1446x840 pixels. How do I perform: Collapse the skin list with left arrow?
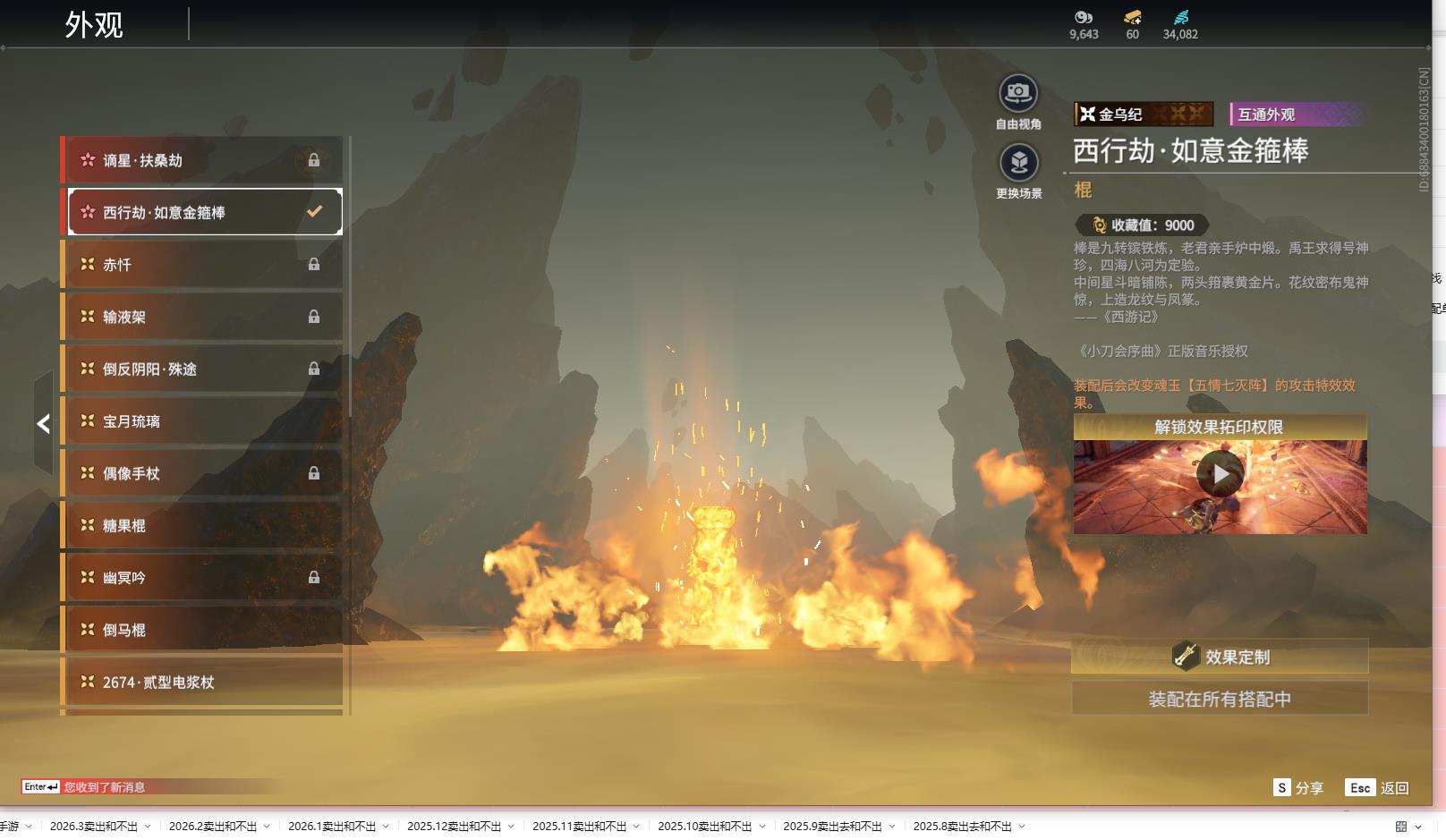pyautogui.click(x=43, y=424)
